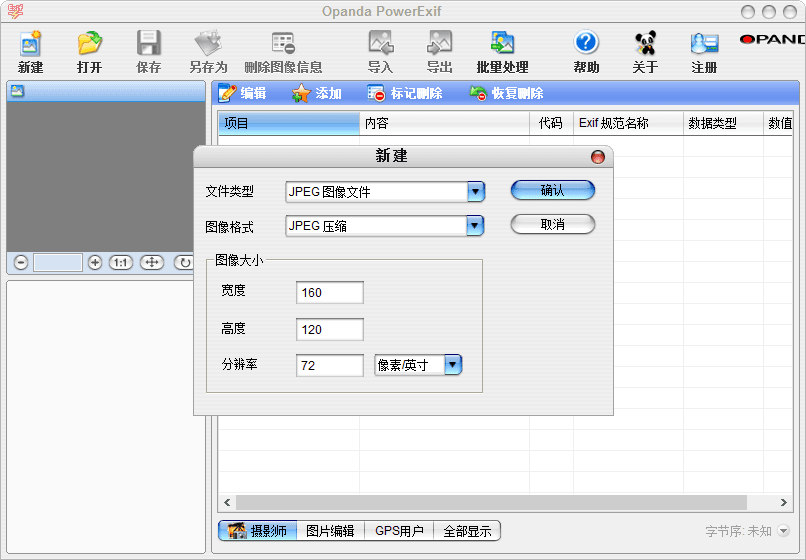Click the 内容 column header
This screenshot has height=560, width=806.
[x=445, y=123]
